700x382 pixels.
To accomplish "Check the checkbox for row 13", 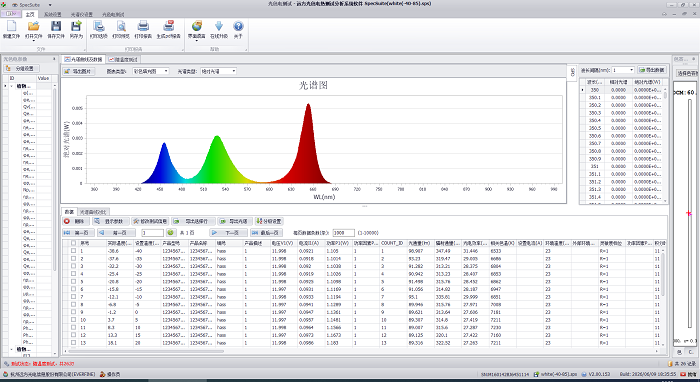I will pos(73,343).
